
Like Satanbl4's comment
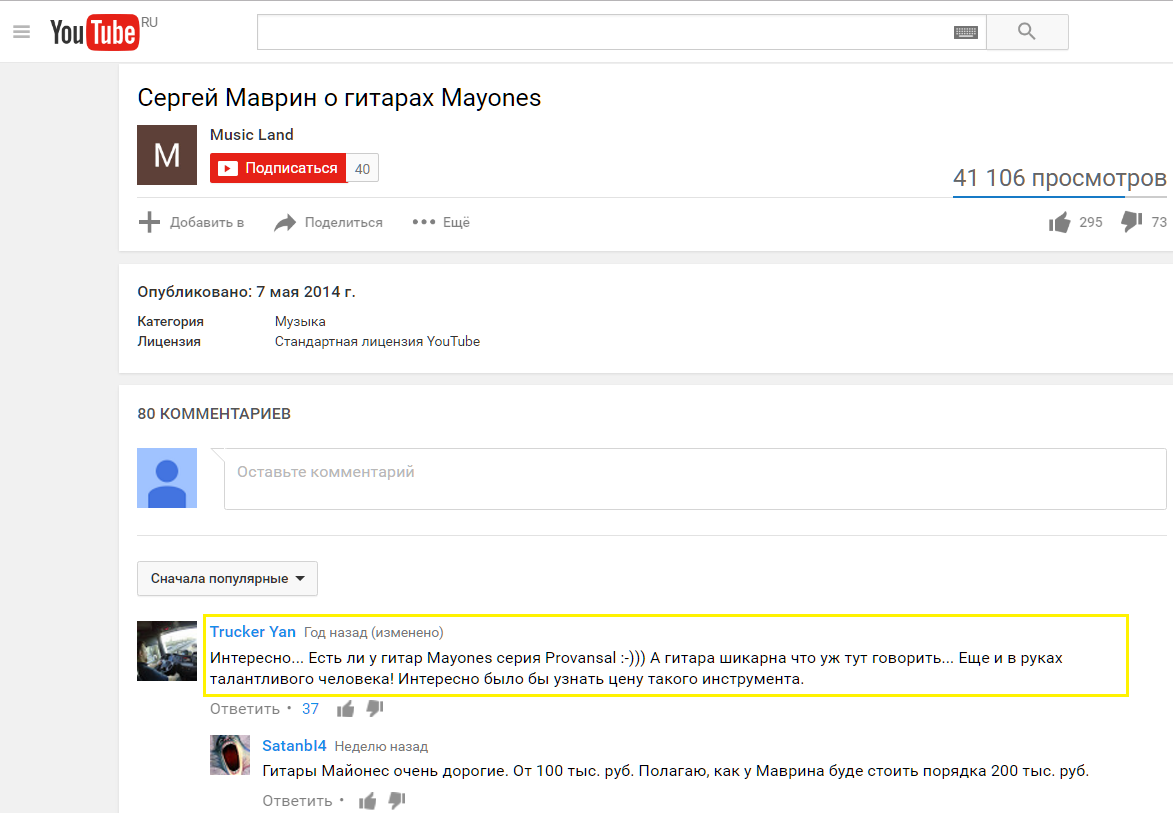[367, 801]
